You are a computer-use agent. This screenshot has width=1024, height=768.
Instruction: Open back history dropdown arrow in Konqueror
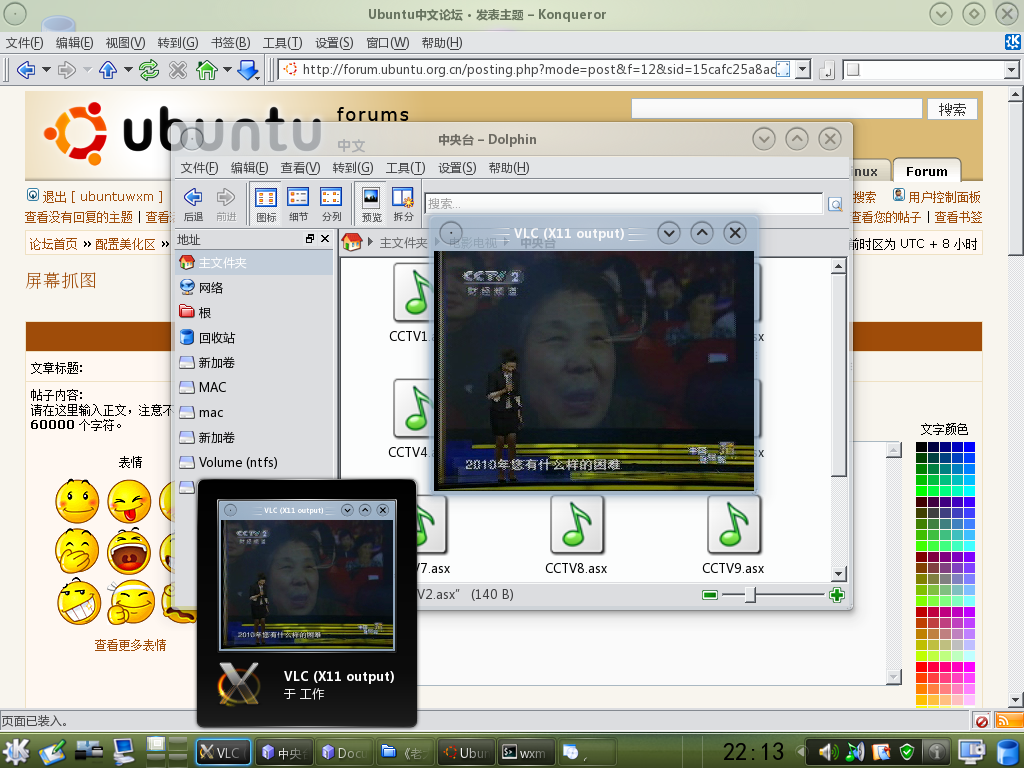pos(46,69)
